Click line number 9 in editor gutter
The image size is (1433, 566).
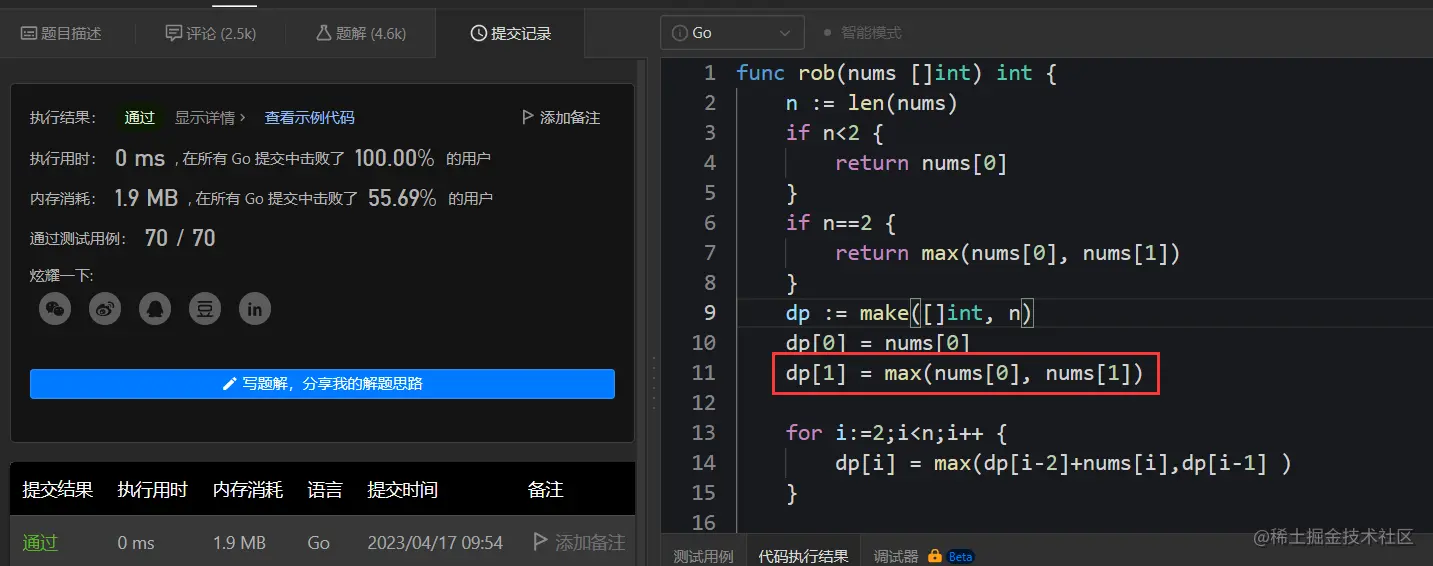click(x=710, y=313)
